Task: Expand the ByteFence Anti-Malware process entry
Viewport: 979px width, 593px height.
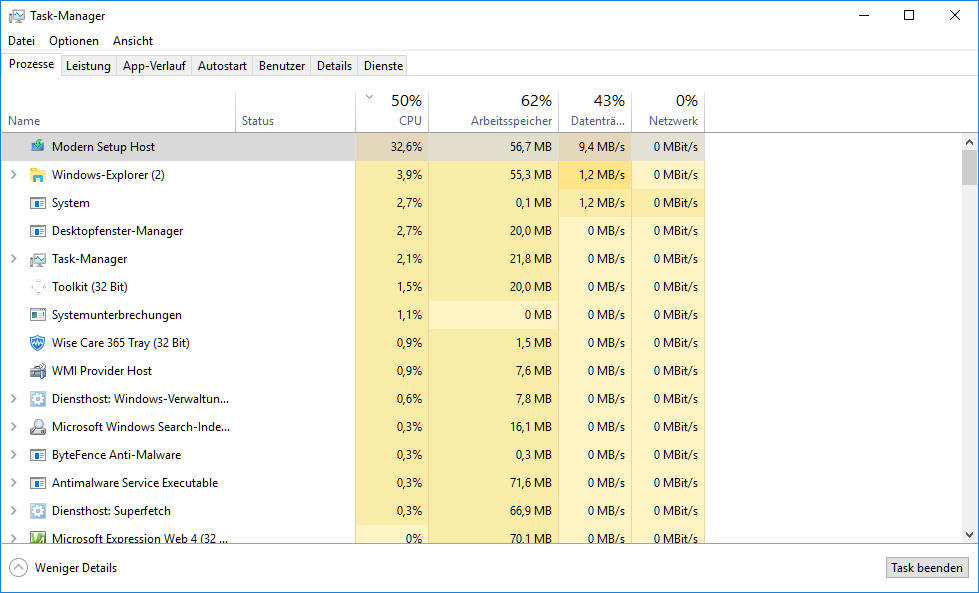Action: pos(13,455)
